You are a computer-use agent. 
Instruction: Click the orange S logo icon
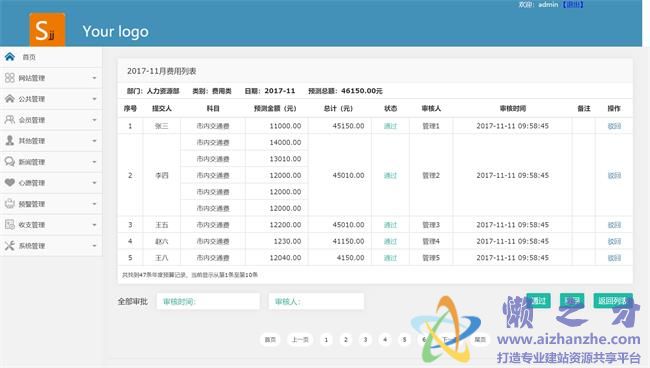point(47,29)
